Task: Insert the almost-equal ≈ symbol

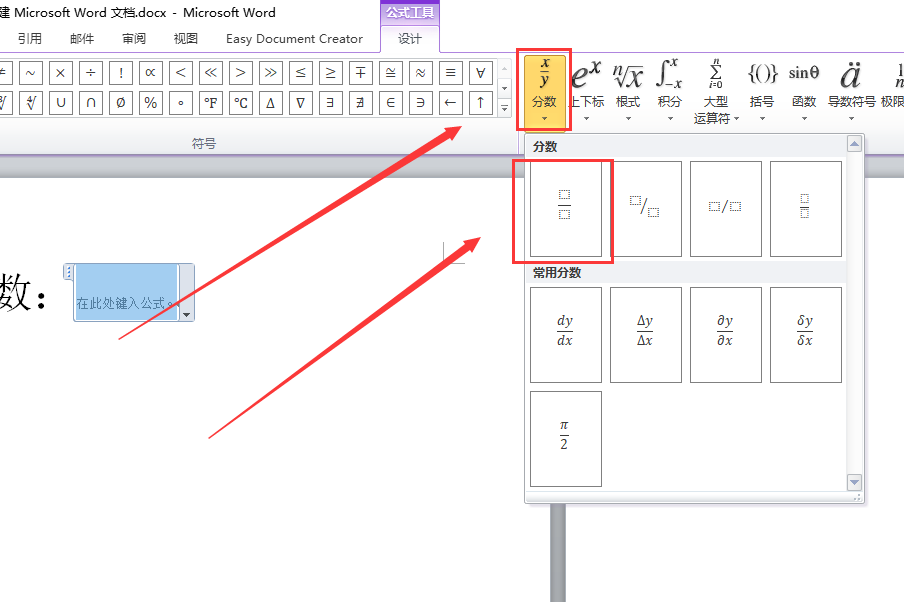Action: click(420, 73)
